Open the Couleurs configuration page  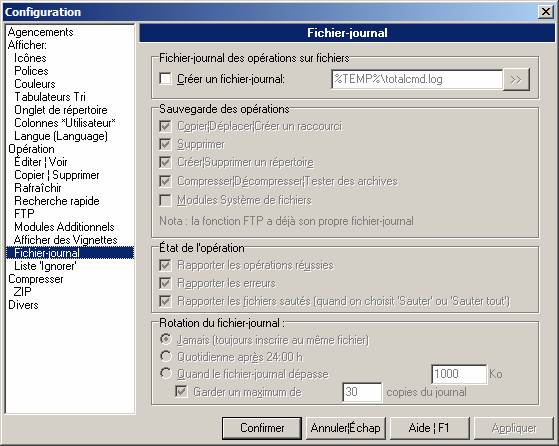[x=35, y=84]
